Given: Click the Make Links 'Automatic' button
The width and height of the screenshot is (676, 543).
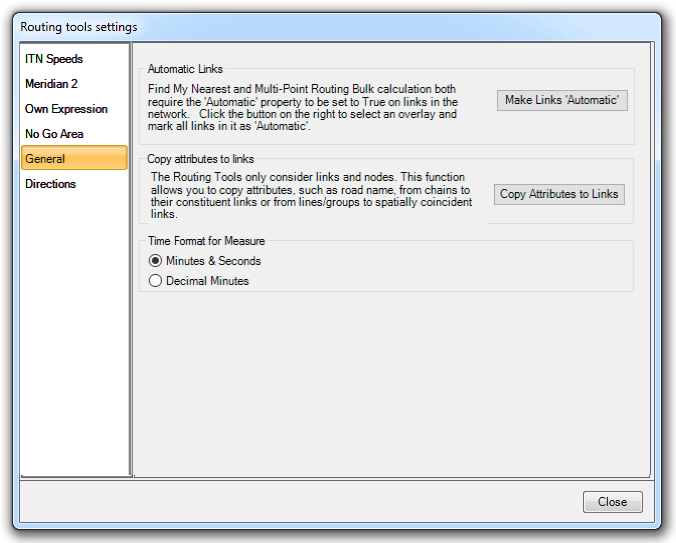Looking at the screenshot, I should pyautogui.click(x=562, y=100).
